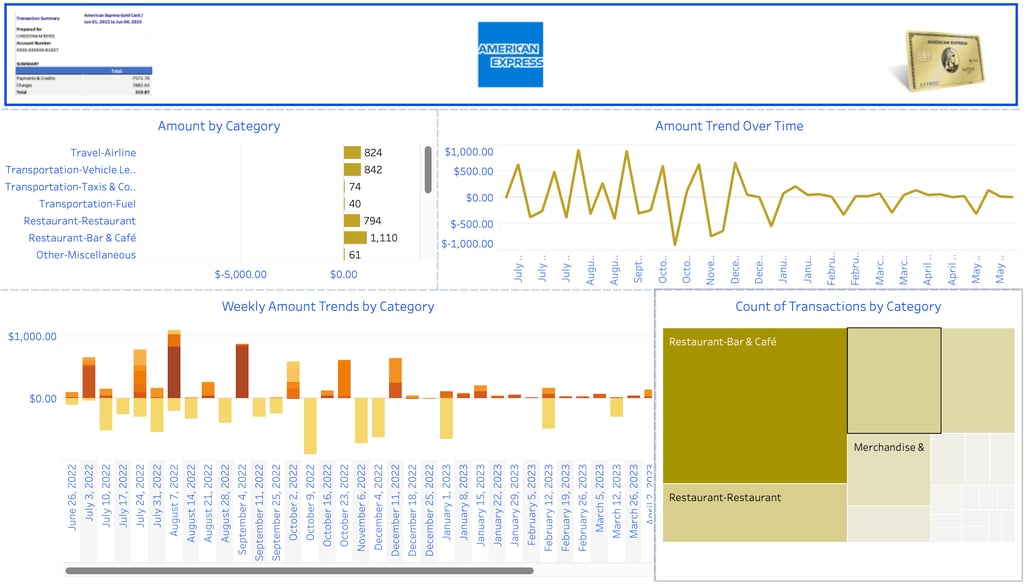Select the Travel-Airline category label
This screenshot has width=1024, height=585.
pyautogui.click(x=103, y=153)
